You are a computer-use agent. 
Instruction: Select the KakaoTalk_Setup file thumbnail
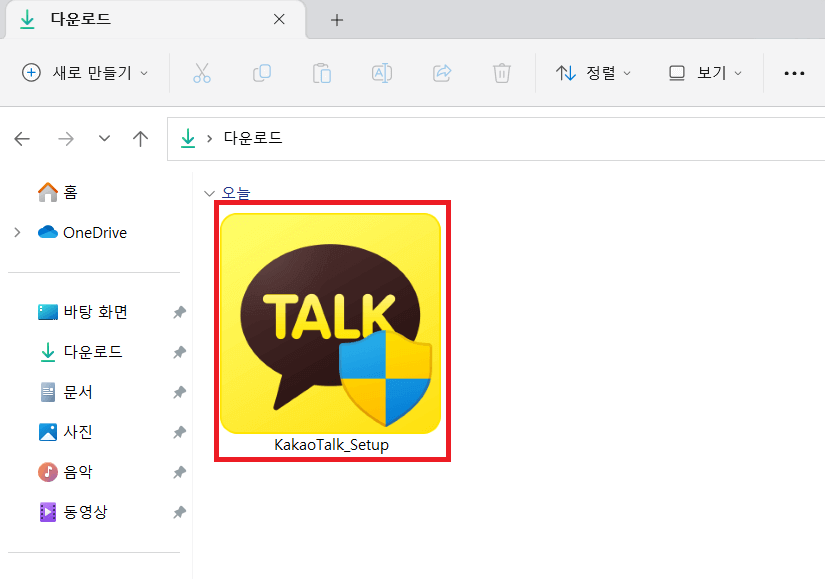click(331, 325)
